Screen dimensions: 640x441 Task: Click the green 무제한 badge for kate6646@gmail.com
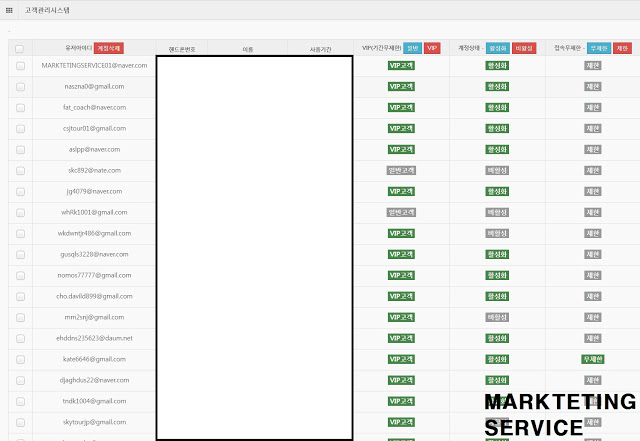tap(593, 359)
